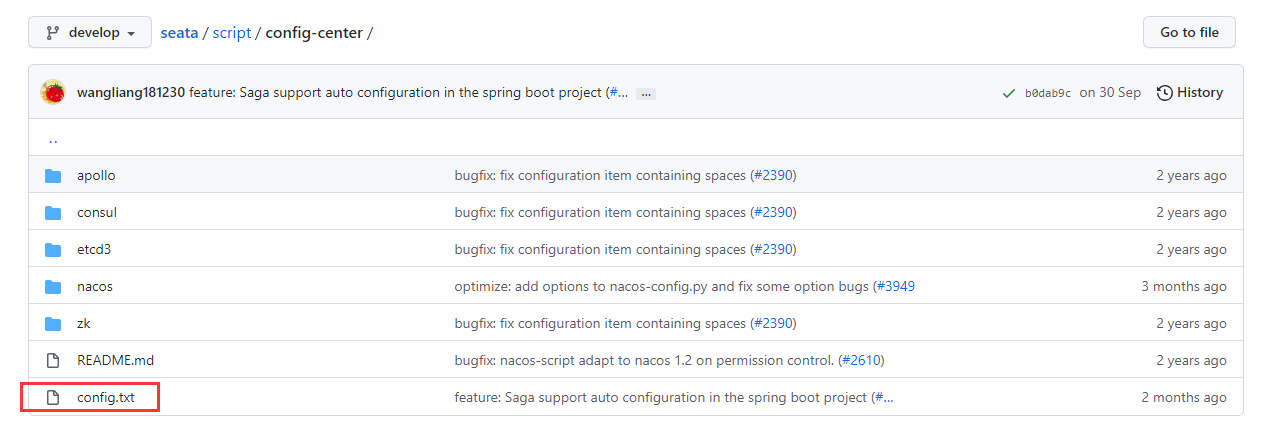
Task: Click the etcd3 folder icon
Action: pyautogui.click(x=53, y=250)
